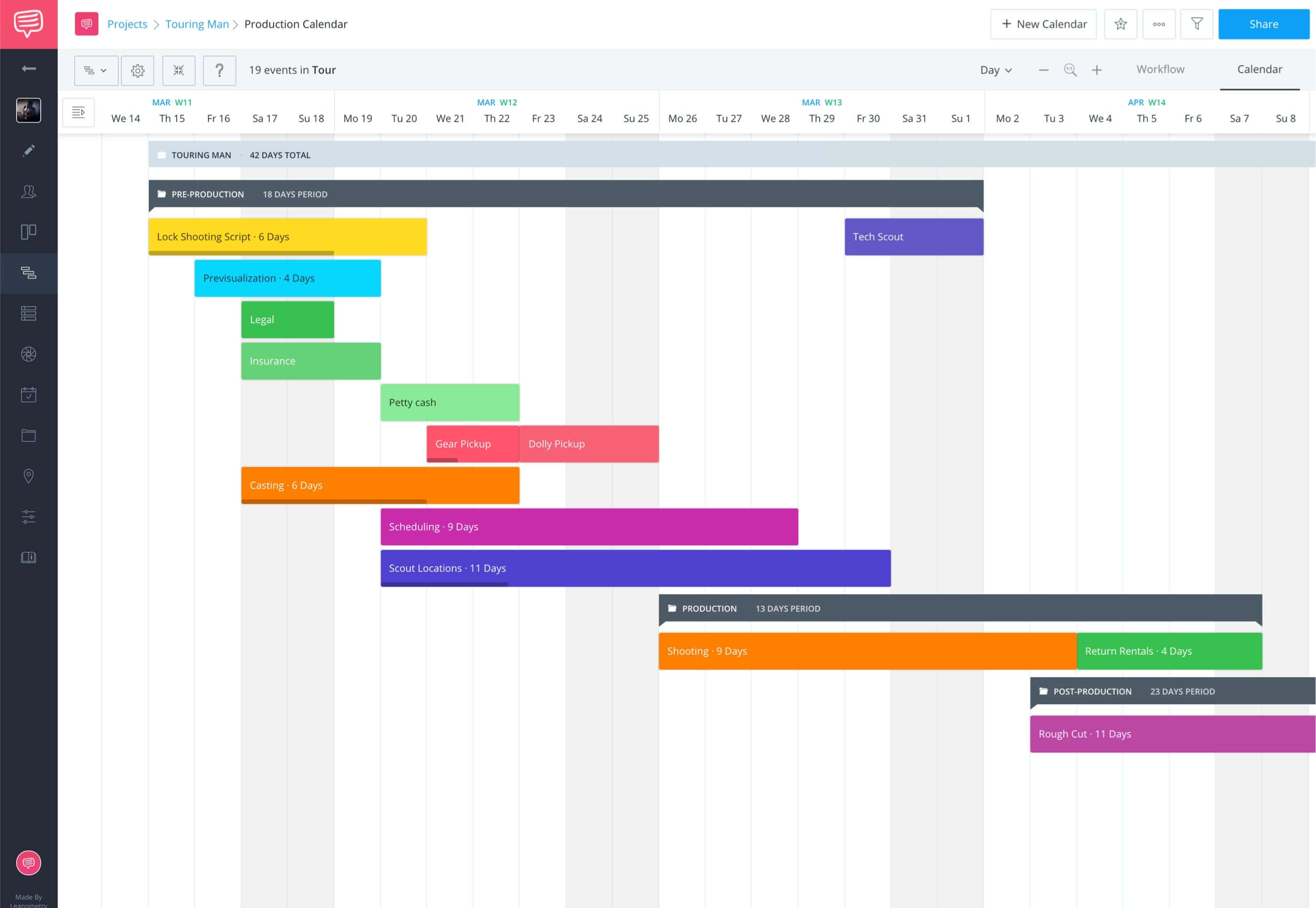Click the magic wand/auto icon in toolbar
This screenshot has height=908, width=1316.
point(178,70)
